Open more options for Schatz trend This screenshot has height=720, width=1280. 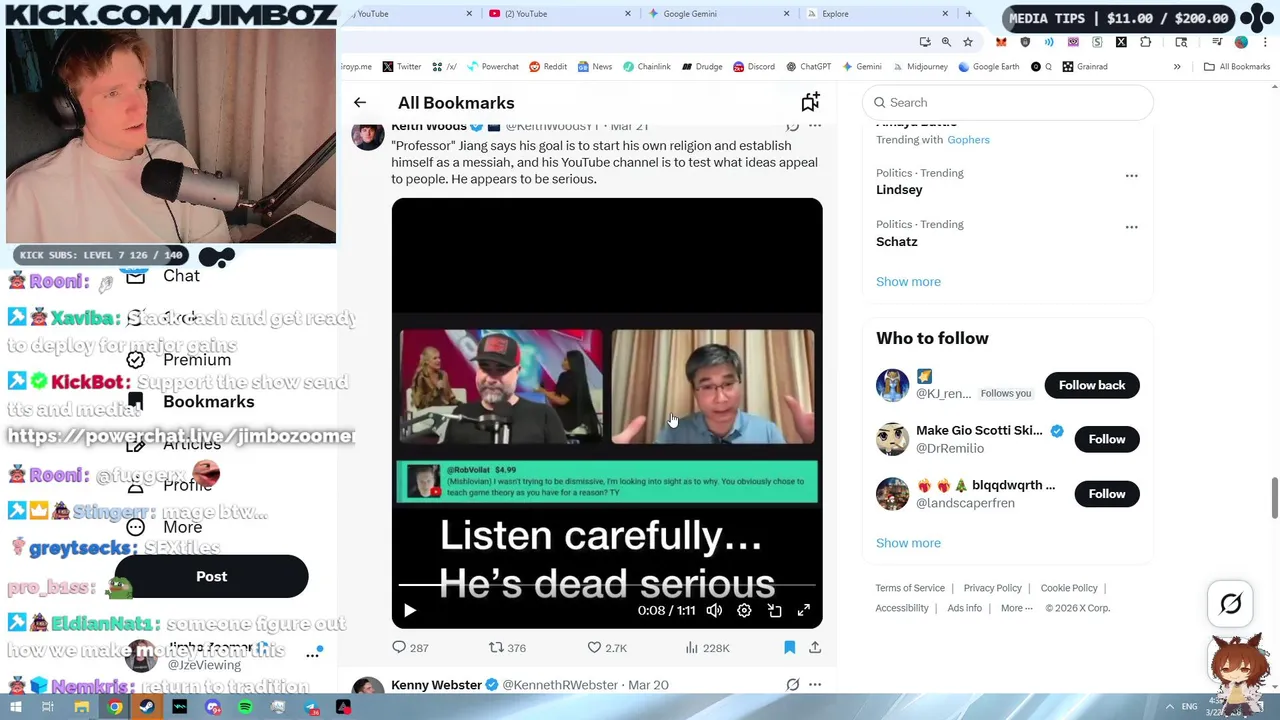point(1131,227)
